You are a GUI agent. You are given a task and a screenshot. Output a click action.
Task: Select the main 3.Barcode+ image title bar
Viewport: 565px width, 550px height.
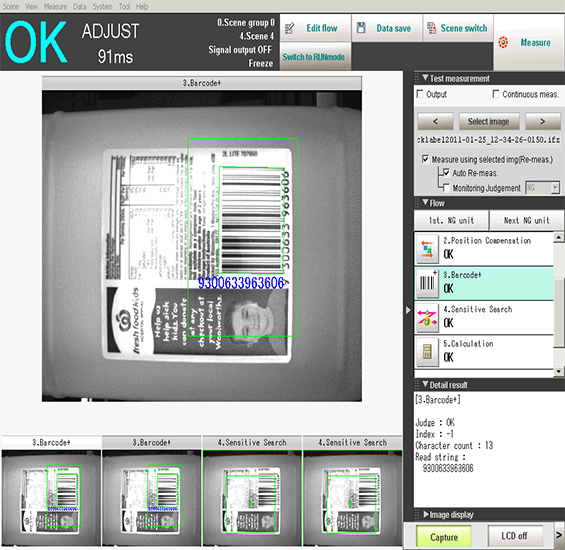[202, 83]
